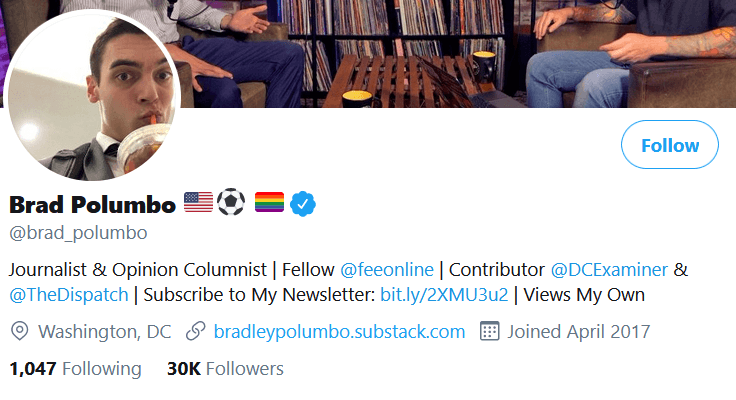Click the chain link icon
Viewport: 736px width, 400px height.
[196, 331]
